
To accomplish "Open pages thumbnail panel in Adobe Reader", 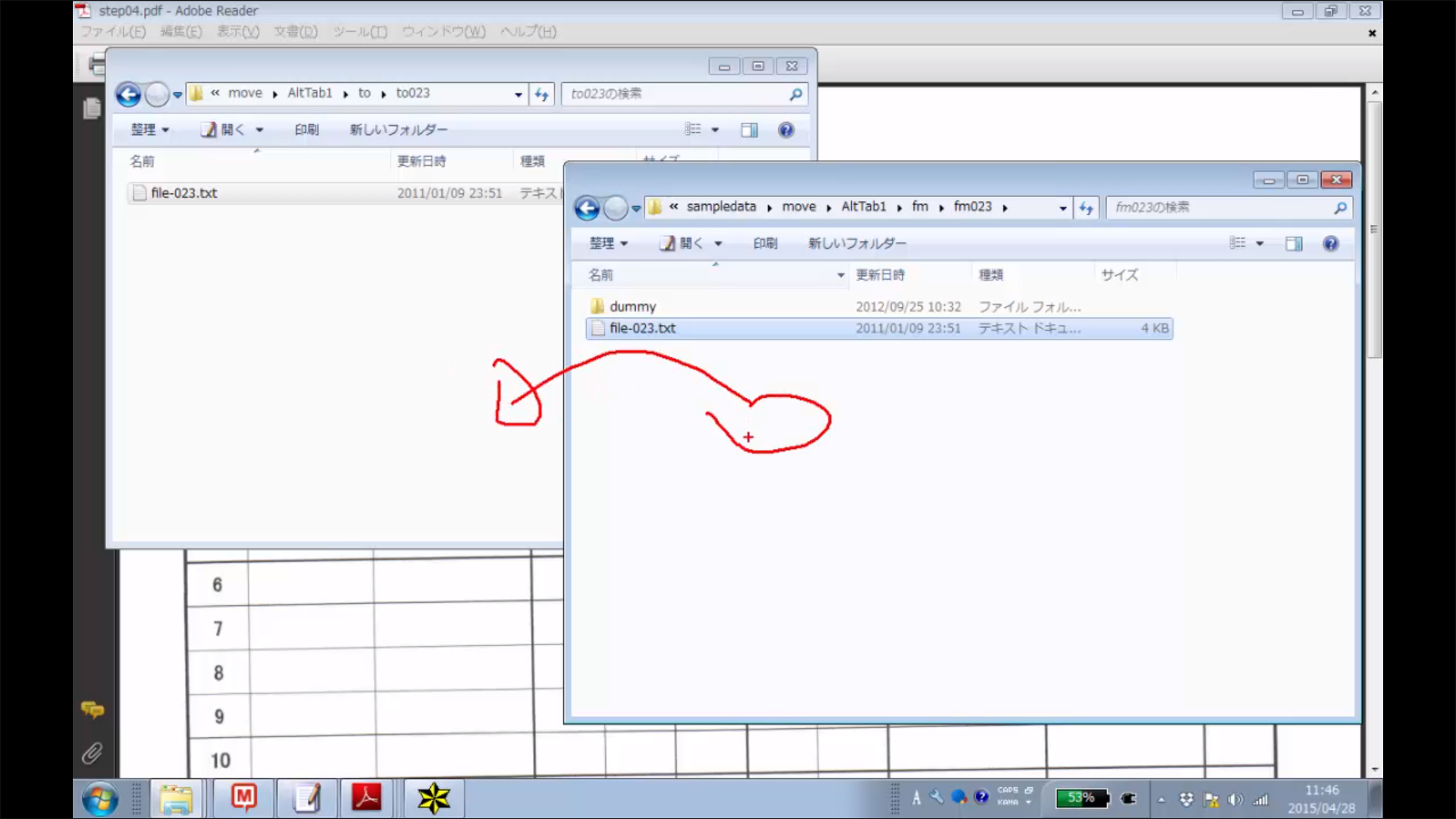I will [x=92, y=109].
